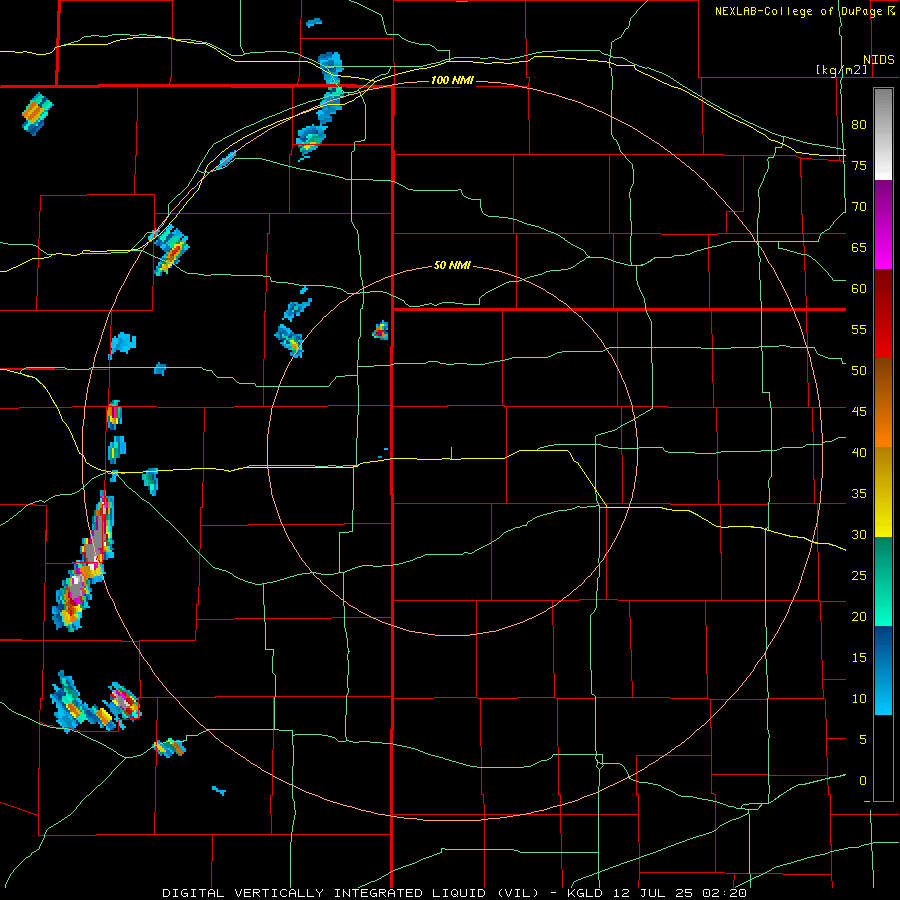
Task: Click the 45 value on the color scale
Action: pyautogui.click(x=859, y=412)
